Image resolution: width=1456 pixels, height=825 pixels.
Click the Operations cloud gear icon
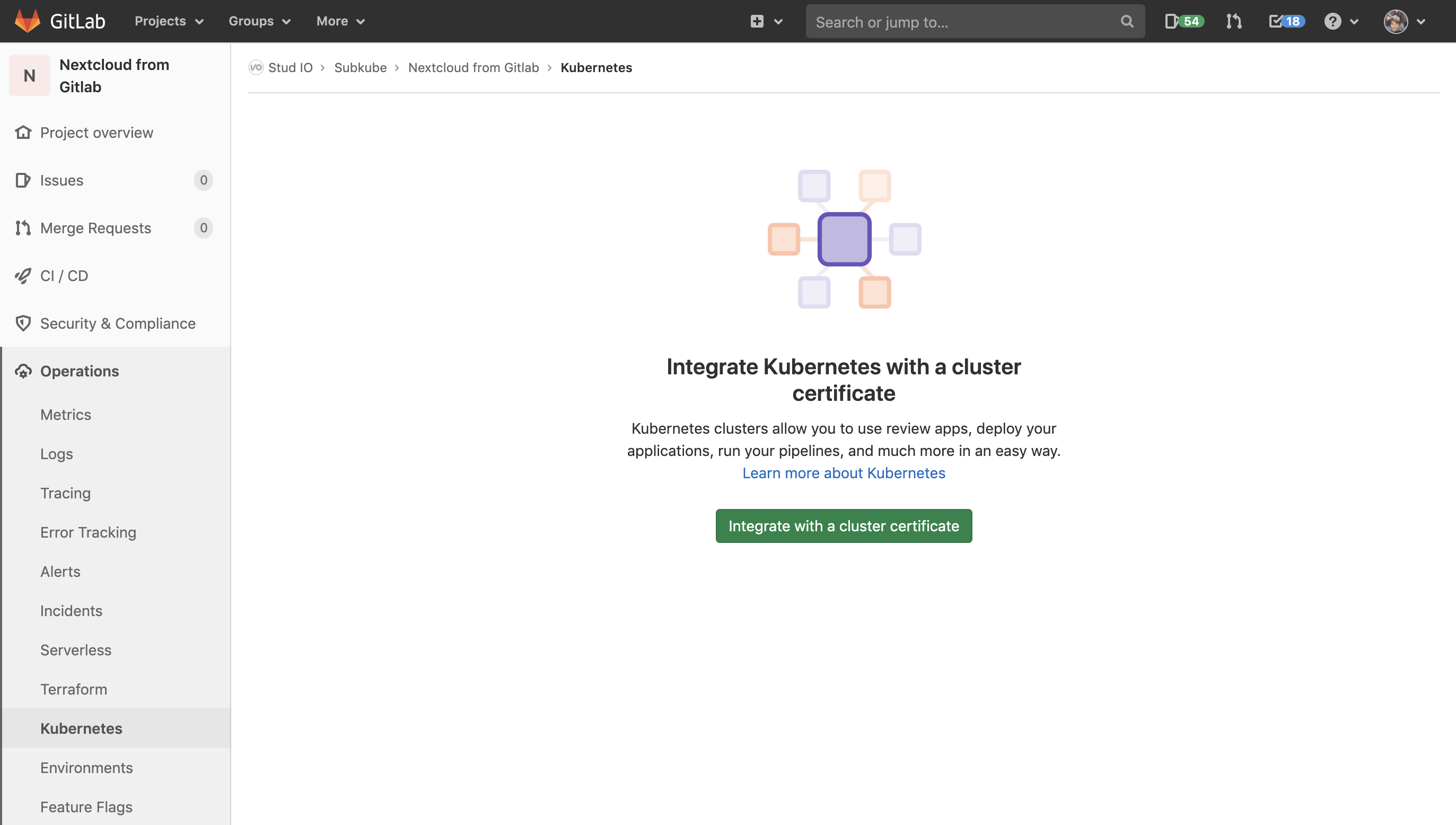click(x=23, y=371)
